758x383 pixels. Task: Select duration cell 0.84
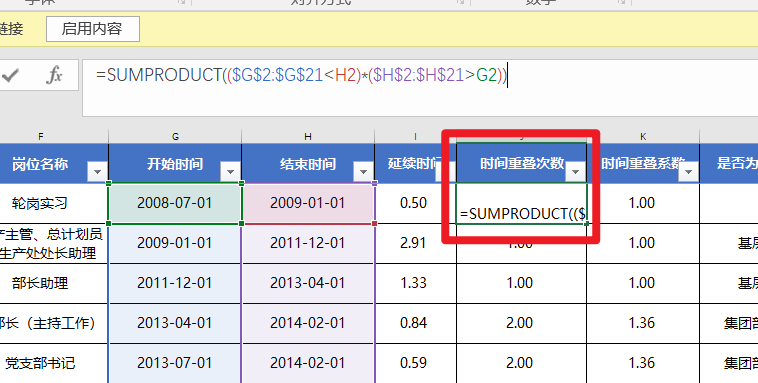click(415, 324)
